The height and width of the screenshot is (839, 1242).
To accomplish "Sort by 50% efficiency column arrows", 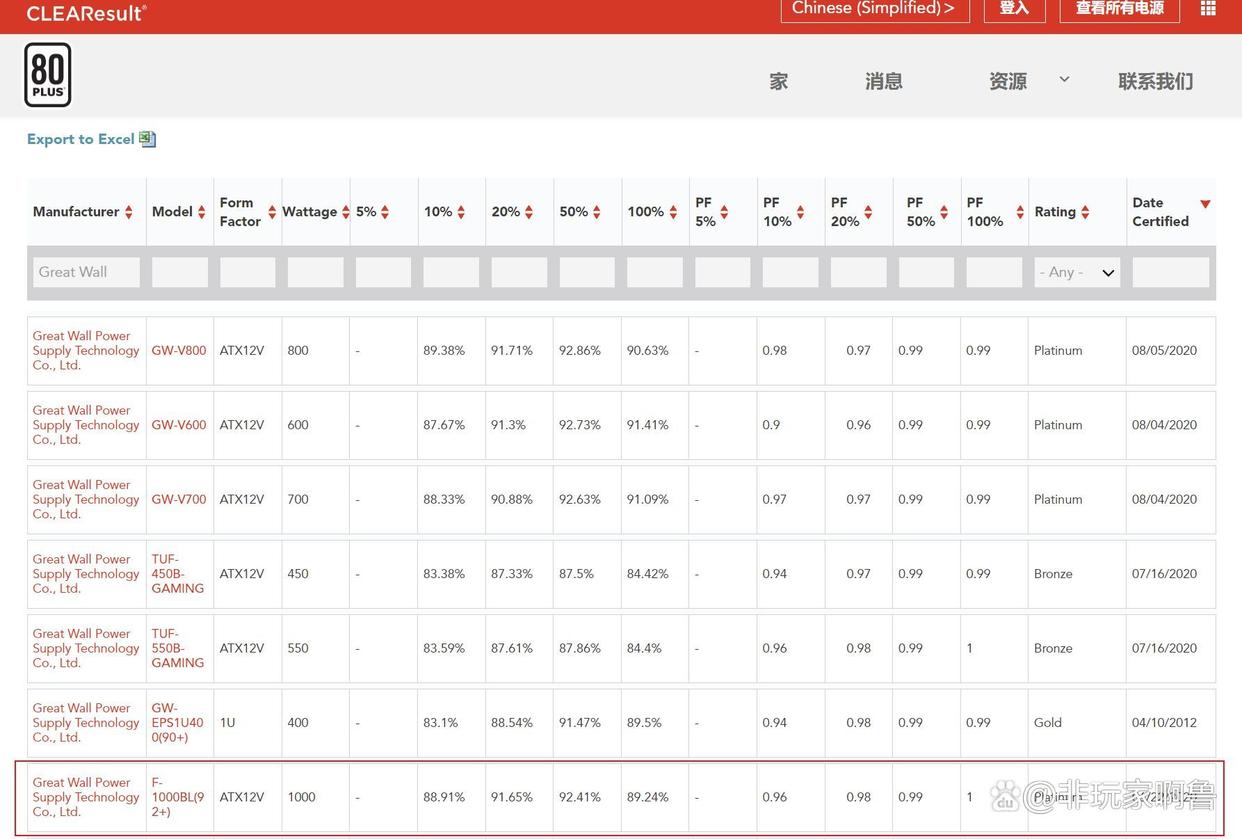I will (x=597, y=212).
